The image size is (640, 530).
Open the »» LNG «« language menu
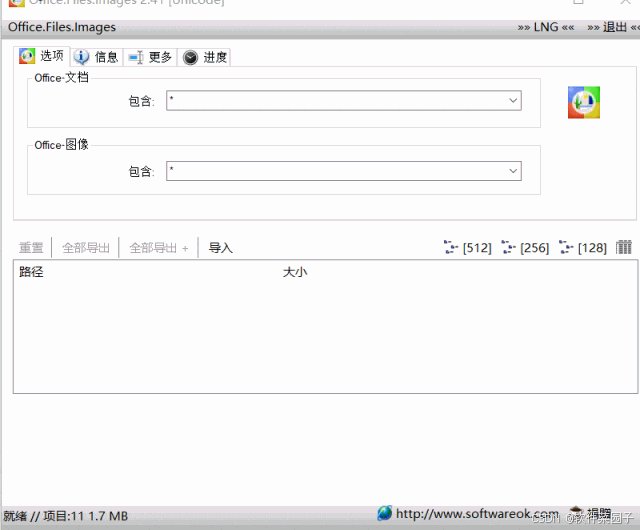tap(546, 27)
